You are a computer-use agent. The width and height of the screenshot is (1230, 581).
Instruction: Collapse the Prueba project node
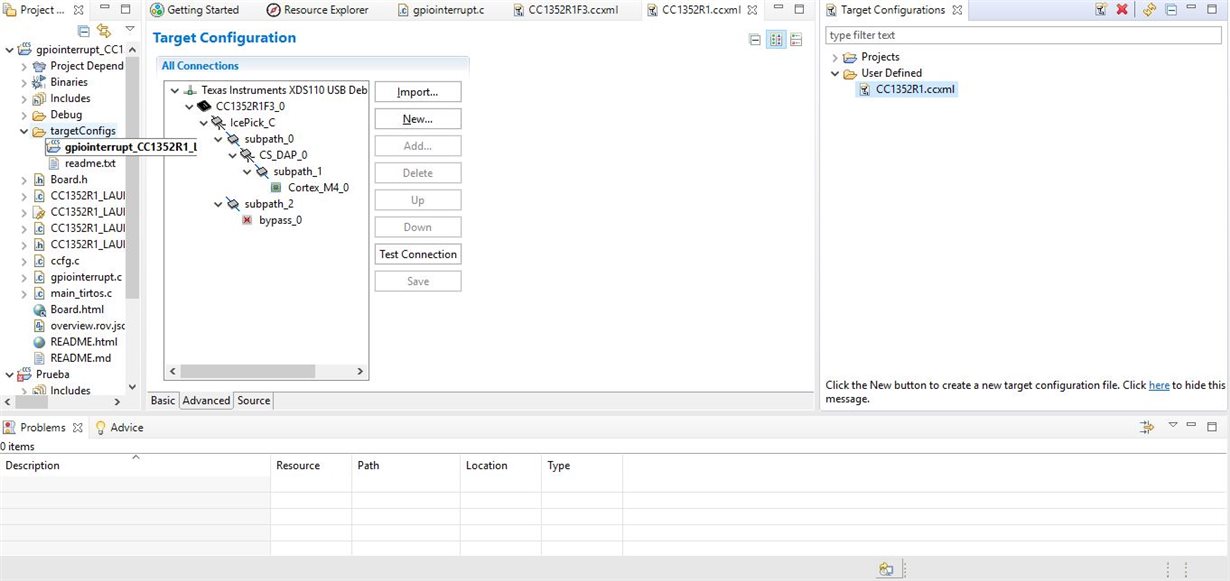pos(10,374)
